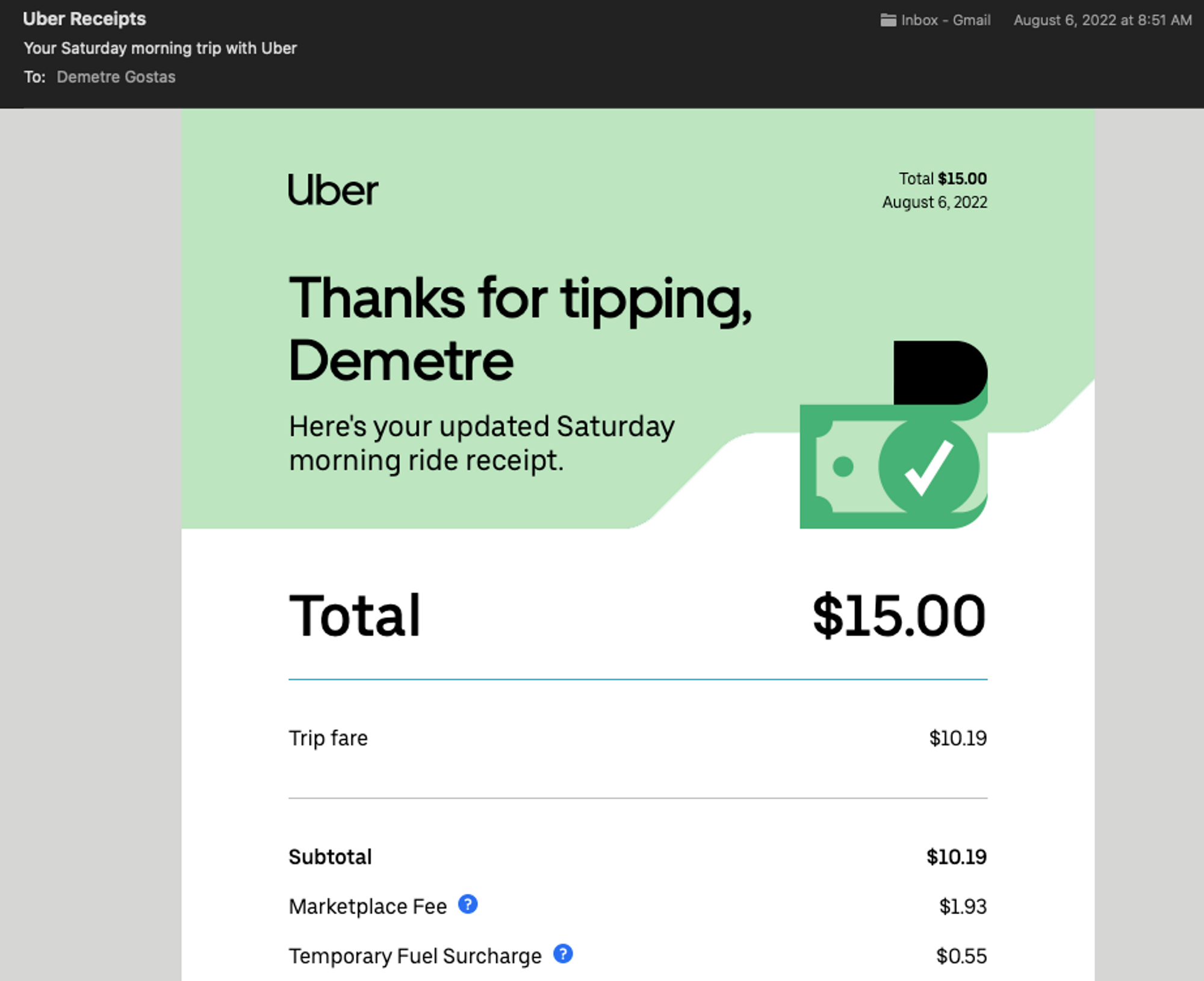Click the Marketplace Fee label
Screen dimensions: 1204x981
[x=368, y=906]
